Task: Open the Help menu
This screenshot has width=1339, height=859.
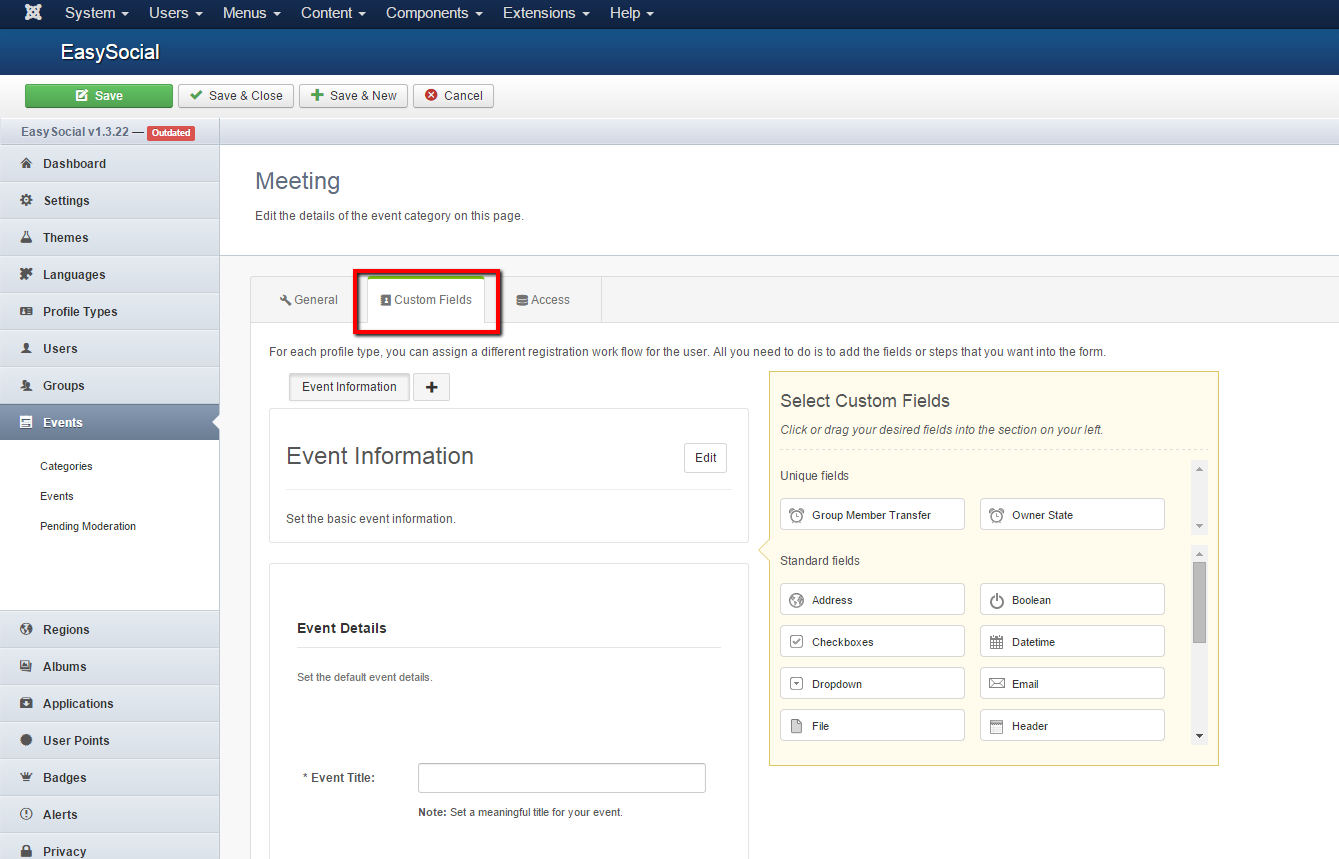Action: point(631,13)
